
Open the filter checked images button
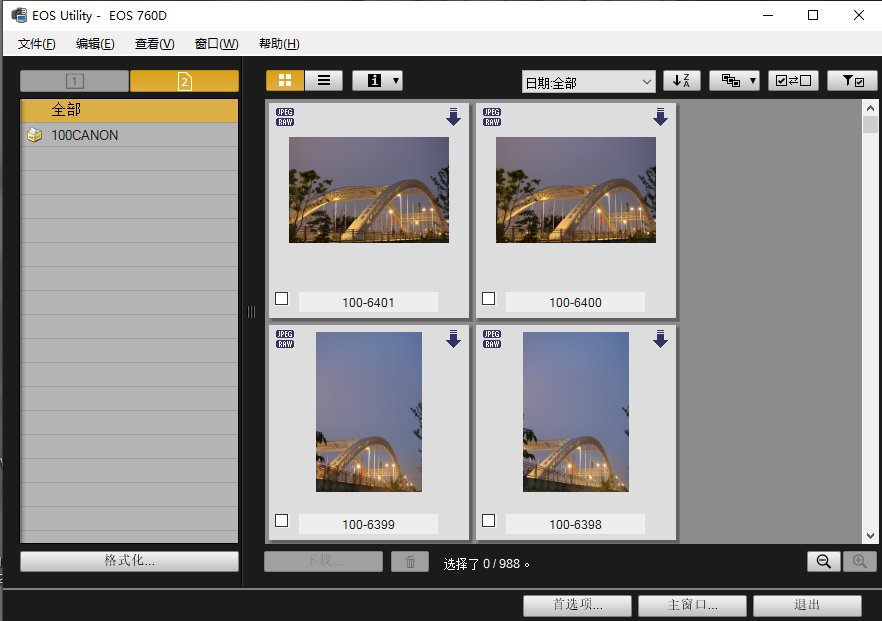(852, 81)
